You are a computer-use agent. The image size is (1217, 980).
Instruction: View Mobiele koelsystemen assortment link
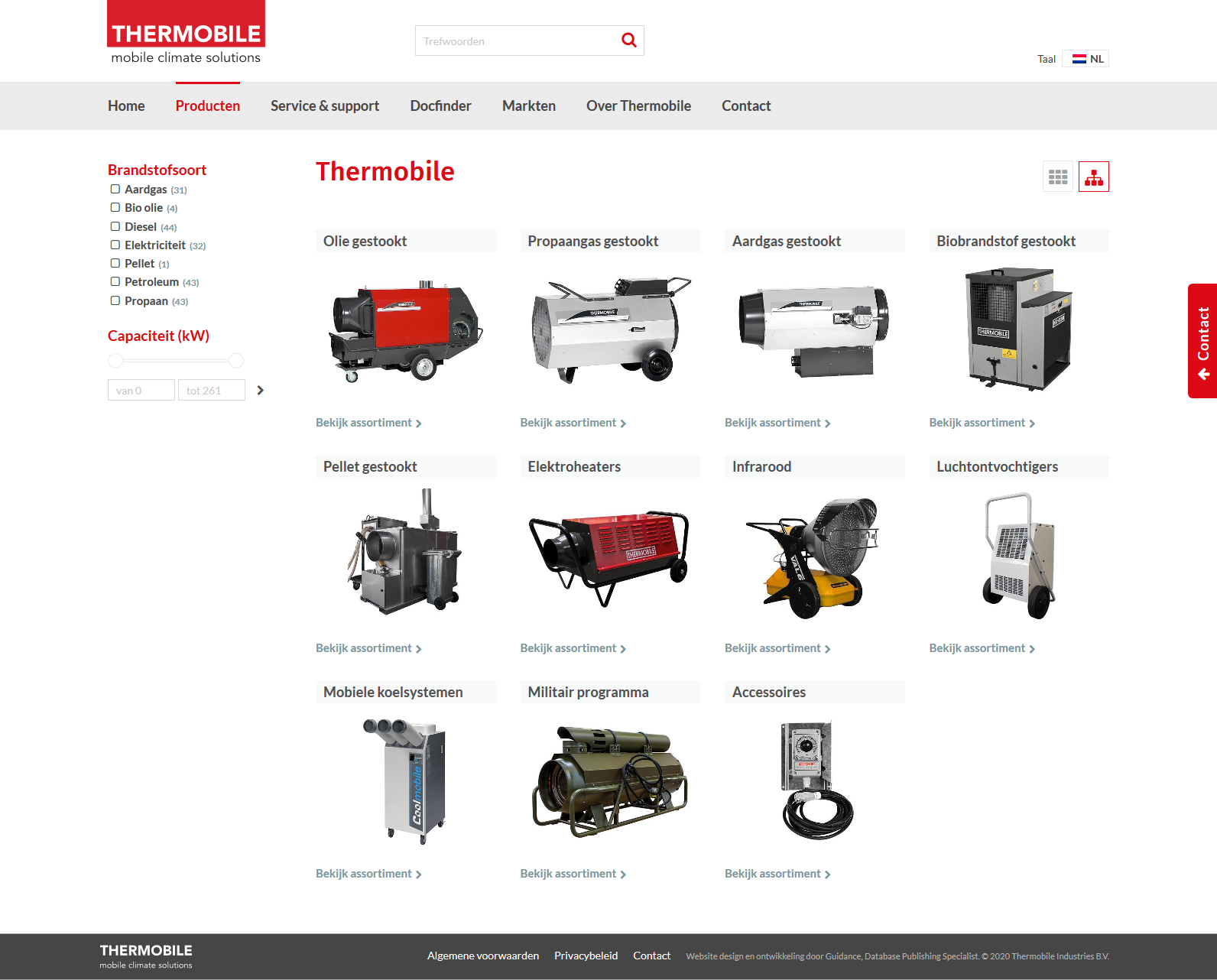click(x=368, y=874)
